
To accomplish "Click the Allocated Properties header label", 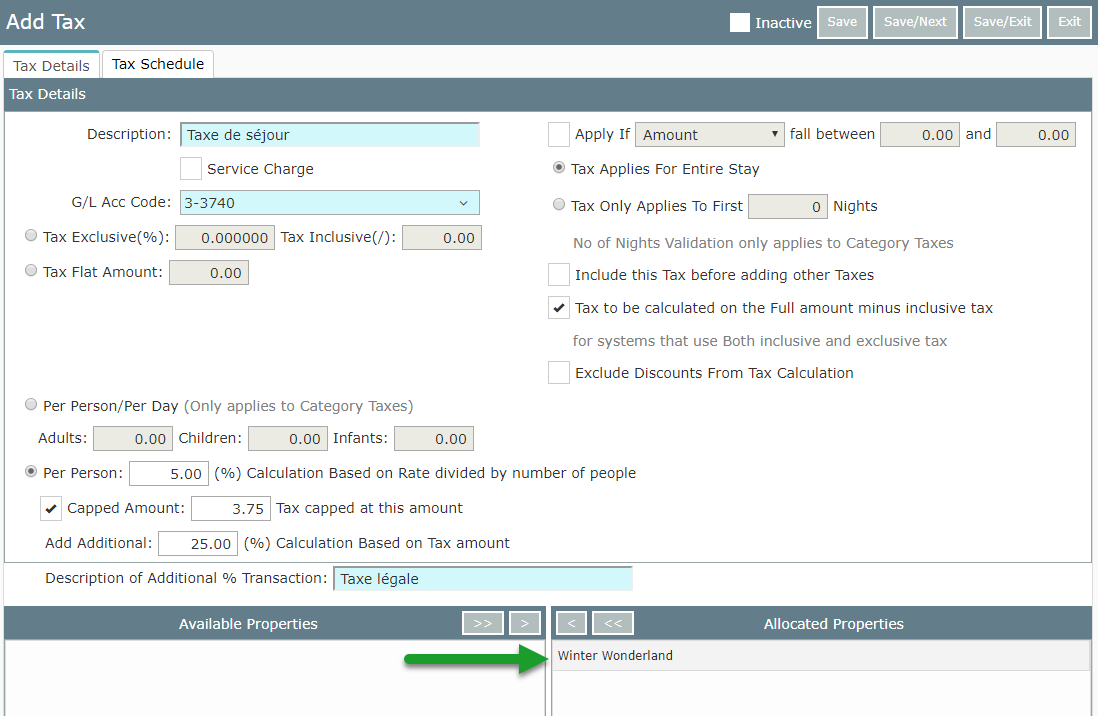I will coord(833,624).
